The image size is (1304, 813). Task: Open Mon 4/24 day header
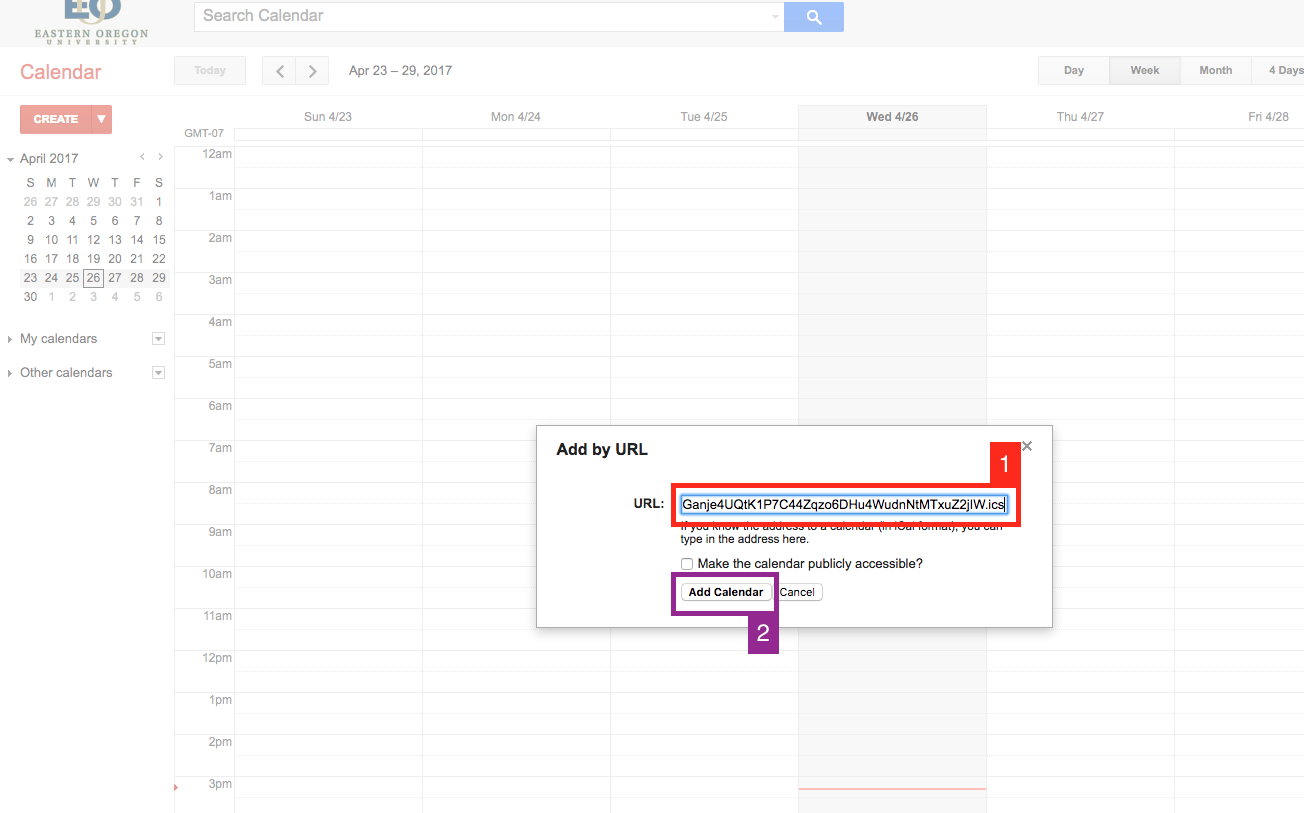pyautogui.click(x=516, y=117)
